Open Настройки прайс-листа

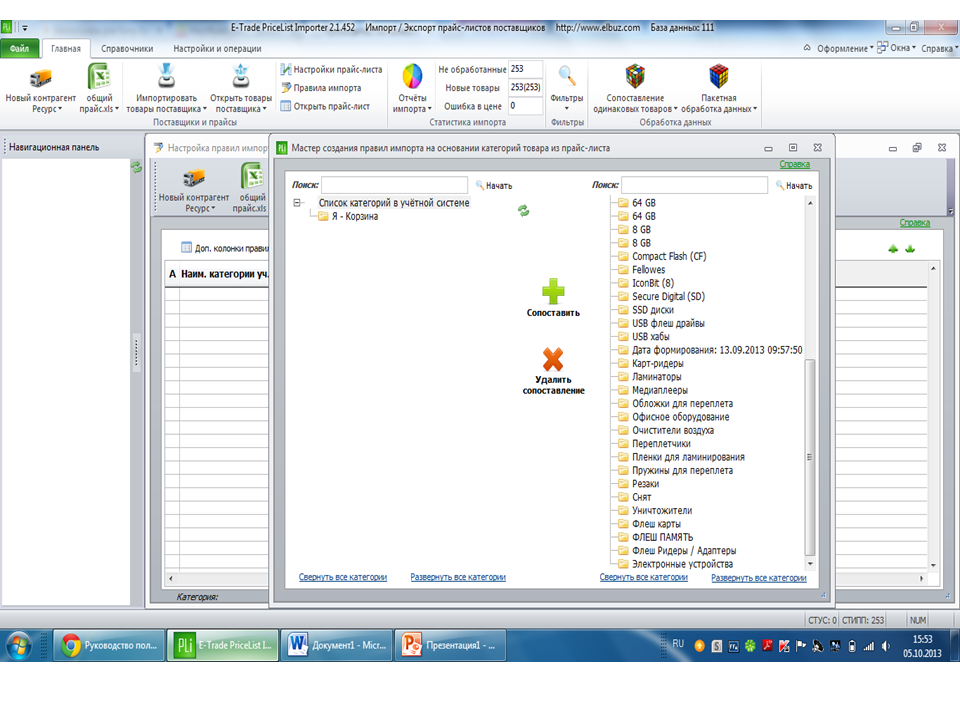(x=331, y=69)
